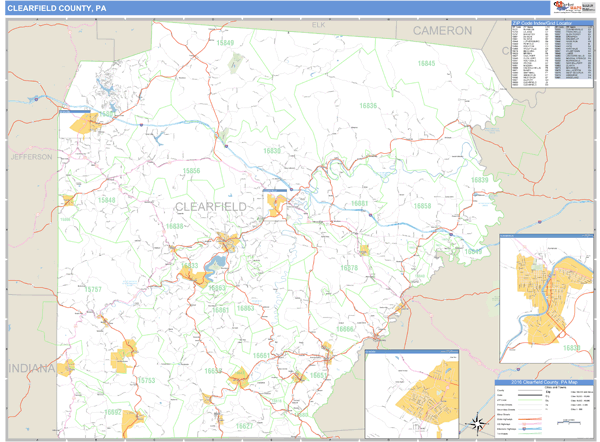
Task: Select the large "CLEARFIELD" county label
Action: point(210,207)
